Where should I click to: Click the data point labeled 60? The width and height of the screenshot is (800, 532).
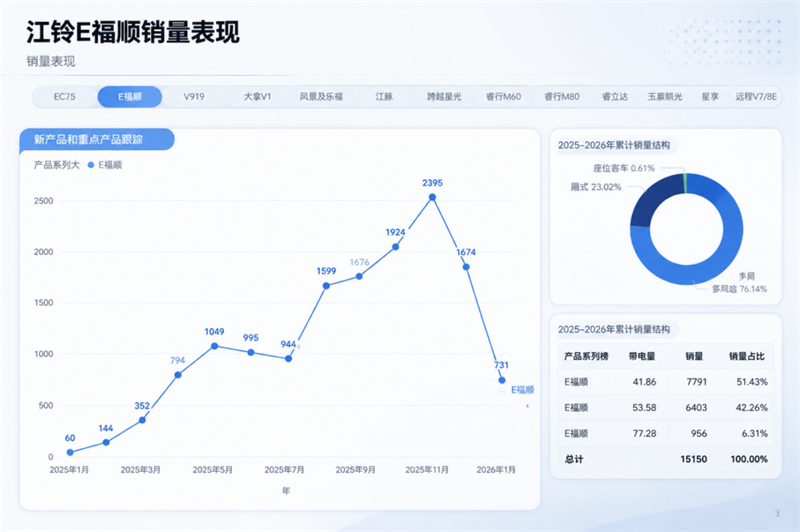tap(70, 452)
